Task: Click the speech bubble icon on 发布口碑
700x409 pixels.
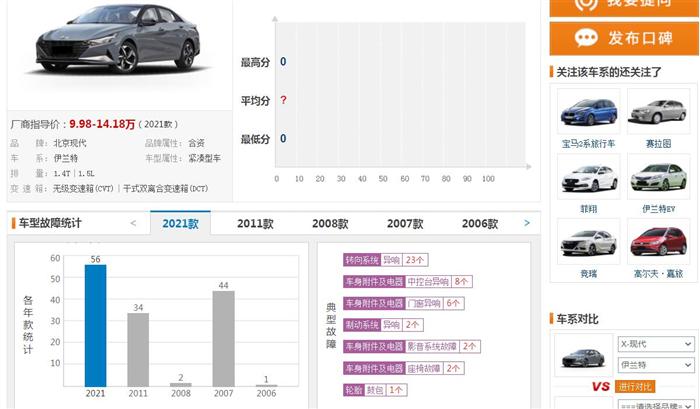Action: pos(586,38)
